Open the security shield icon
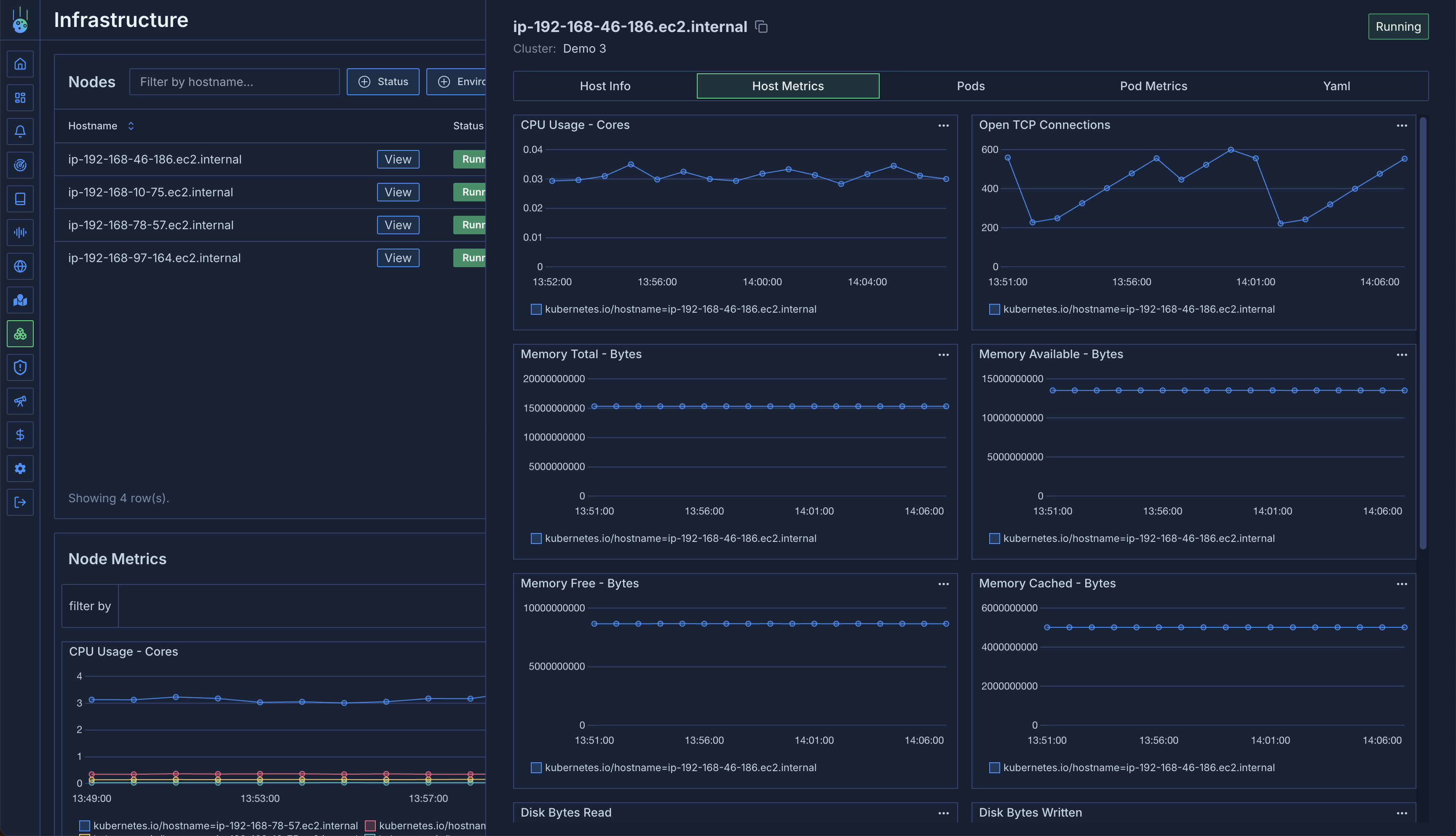The image size is (1456, 836). click(x=20, y=367)
